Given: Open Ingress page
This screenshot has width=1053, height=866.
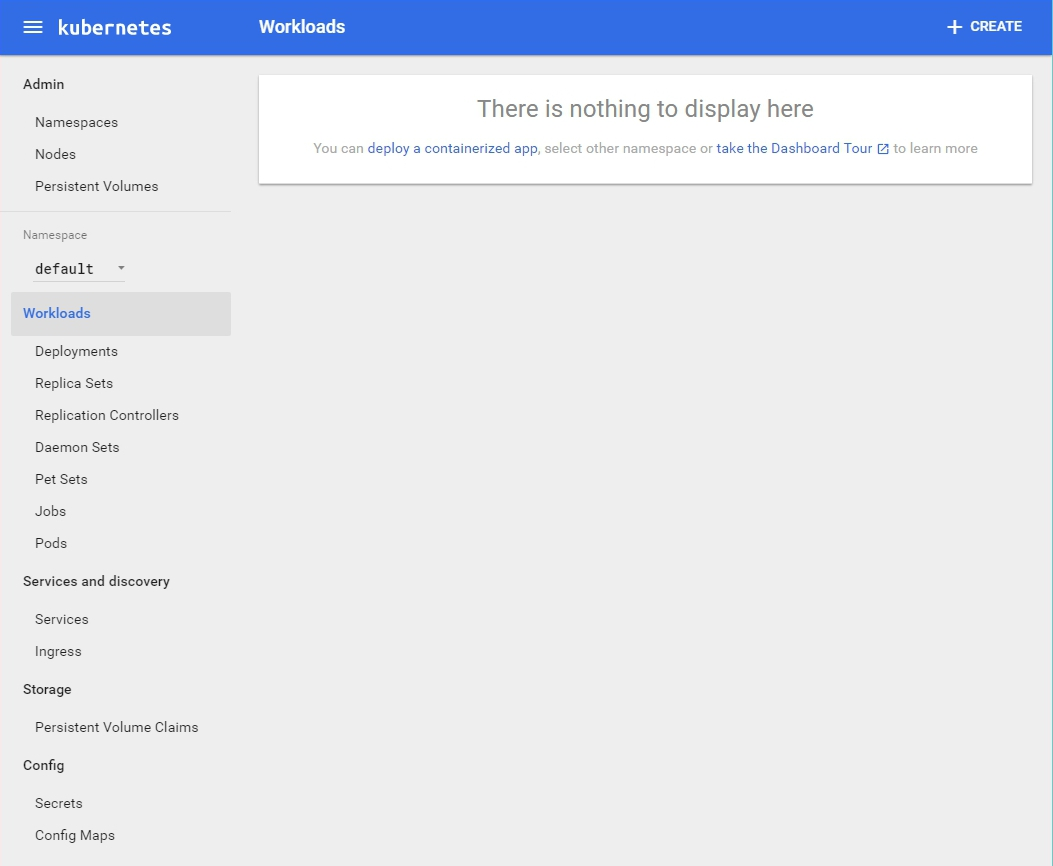Looking at the screenshot, I should coord(58,652).
